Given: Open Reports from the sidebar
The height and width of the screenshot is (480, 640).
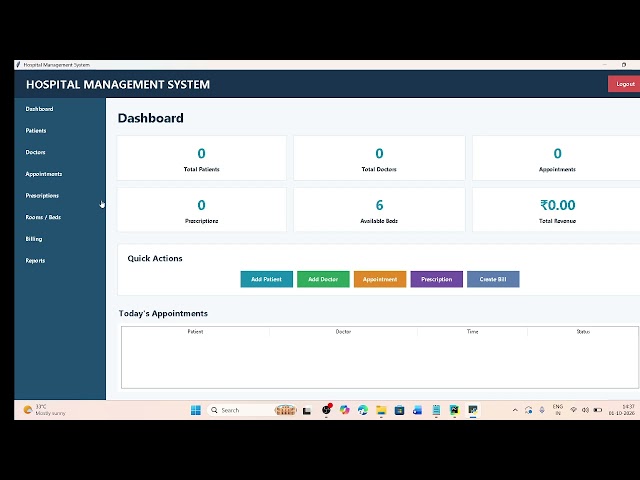Looking at the screenshot, I should click(x=36, y=260).
